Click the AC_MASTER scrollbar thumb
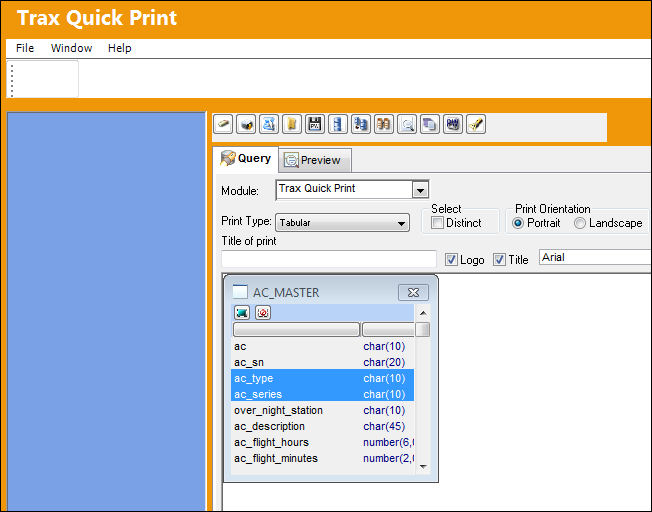This screenshot has width=652, height=512. [423, 329]
